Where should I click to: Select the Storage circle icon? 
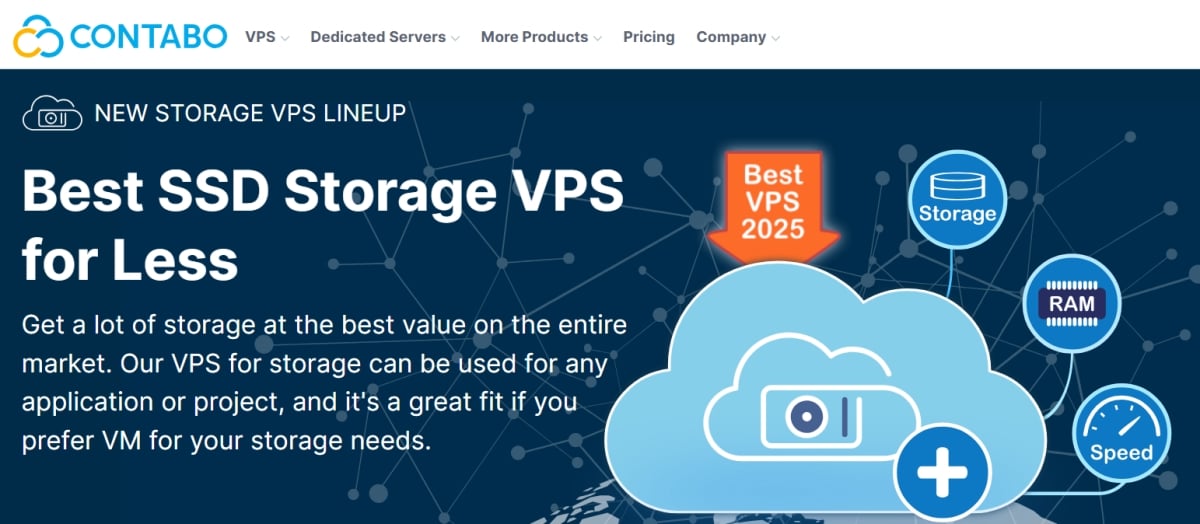pyautogui.click(x=957, y=198)
